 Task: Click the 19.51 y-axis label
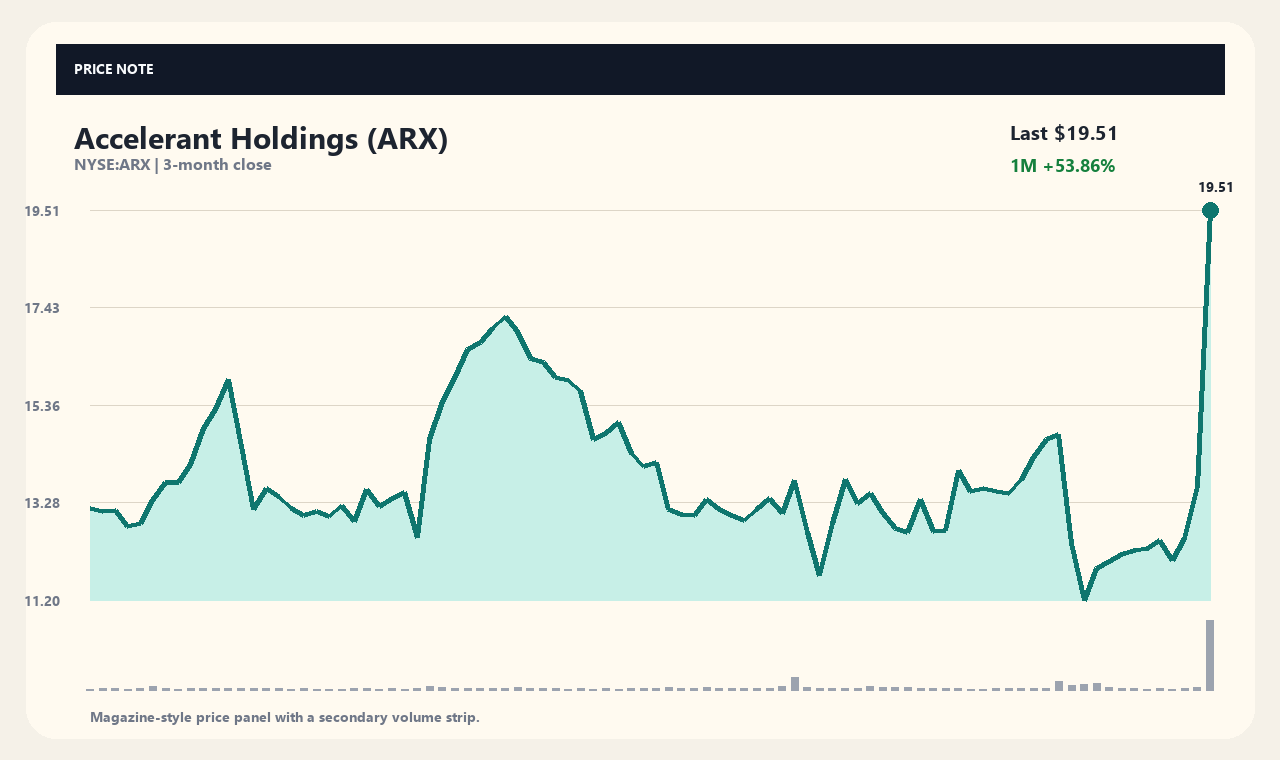coord(42,211)
